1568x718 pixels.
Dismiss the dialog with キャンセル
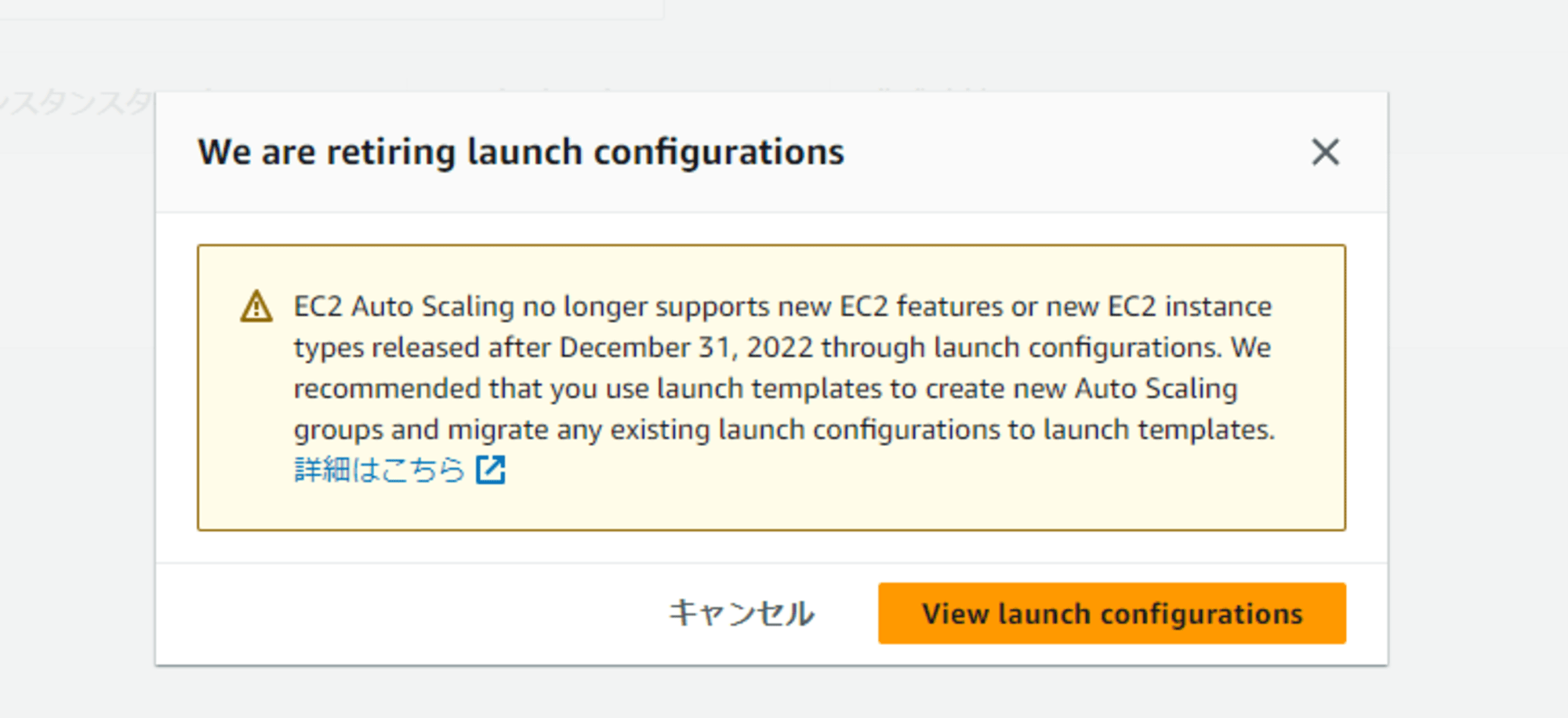(742, 613)
